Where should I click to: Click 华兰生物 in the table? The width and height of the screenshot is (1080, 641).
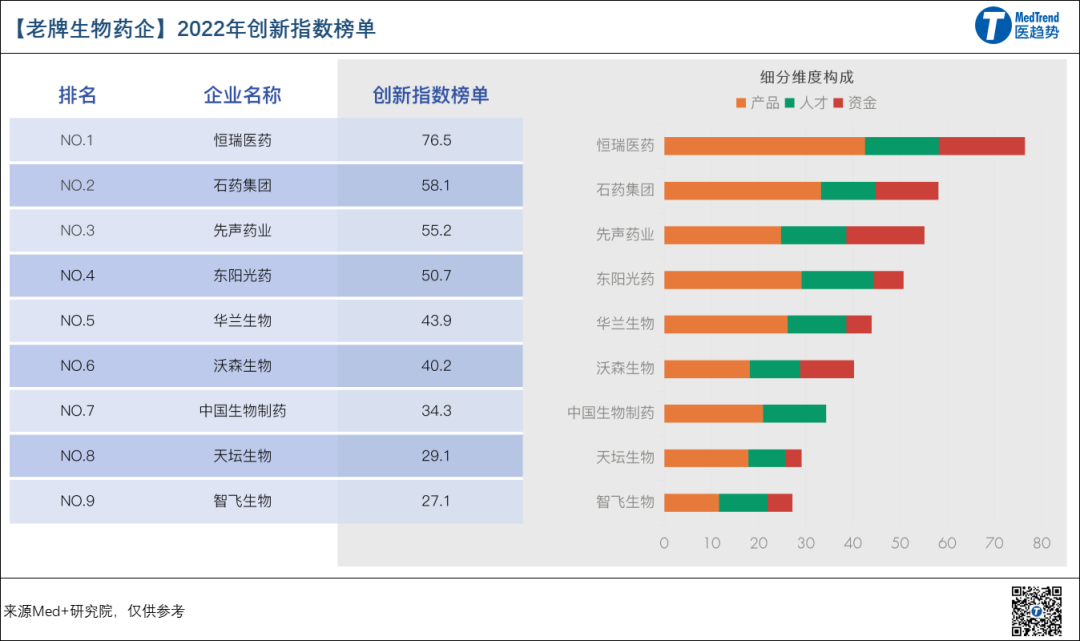[242, 321]
